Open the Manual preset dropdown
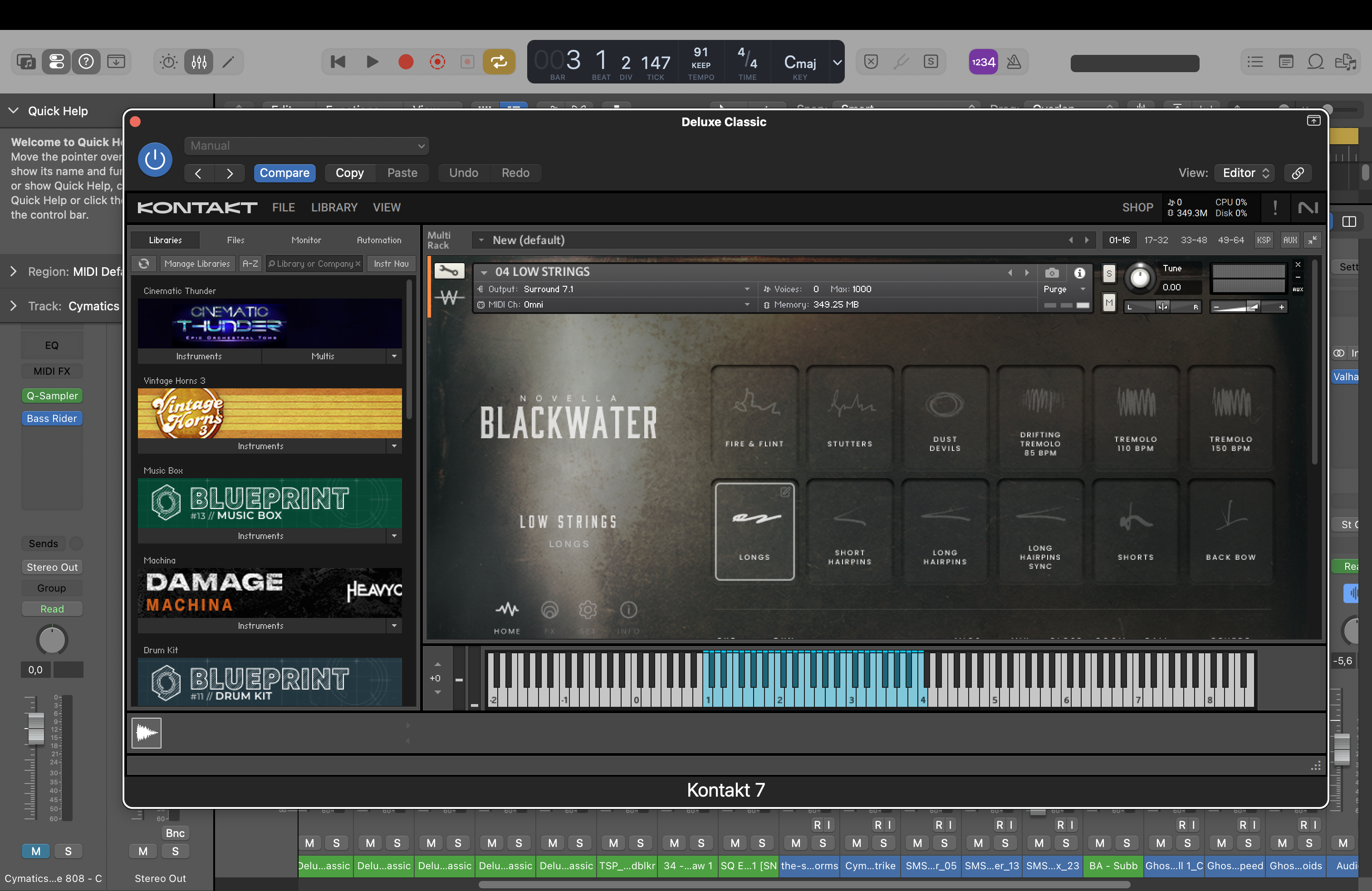The height and width of the screenshot is (891, 1372). click(x=307, y=146)
